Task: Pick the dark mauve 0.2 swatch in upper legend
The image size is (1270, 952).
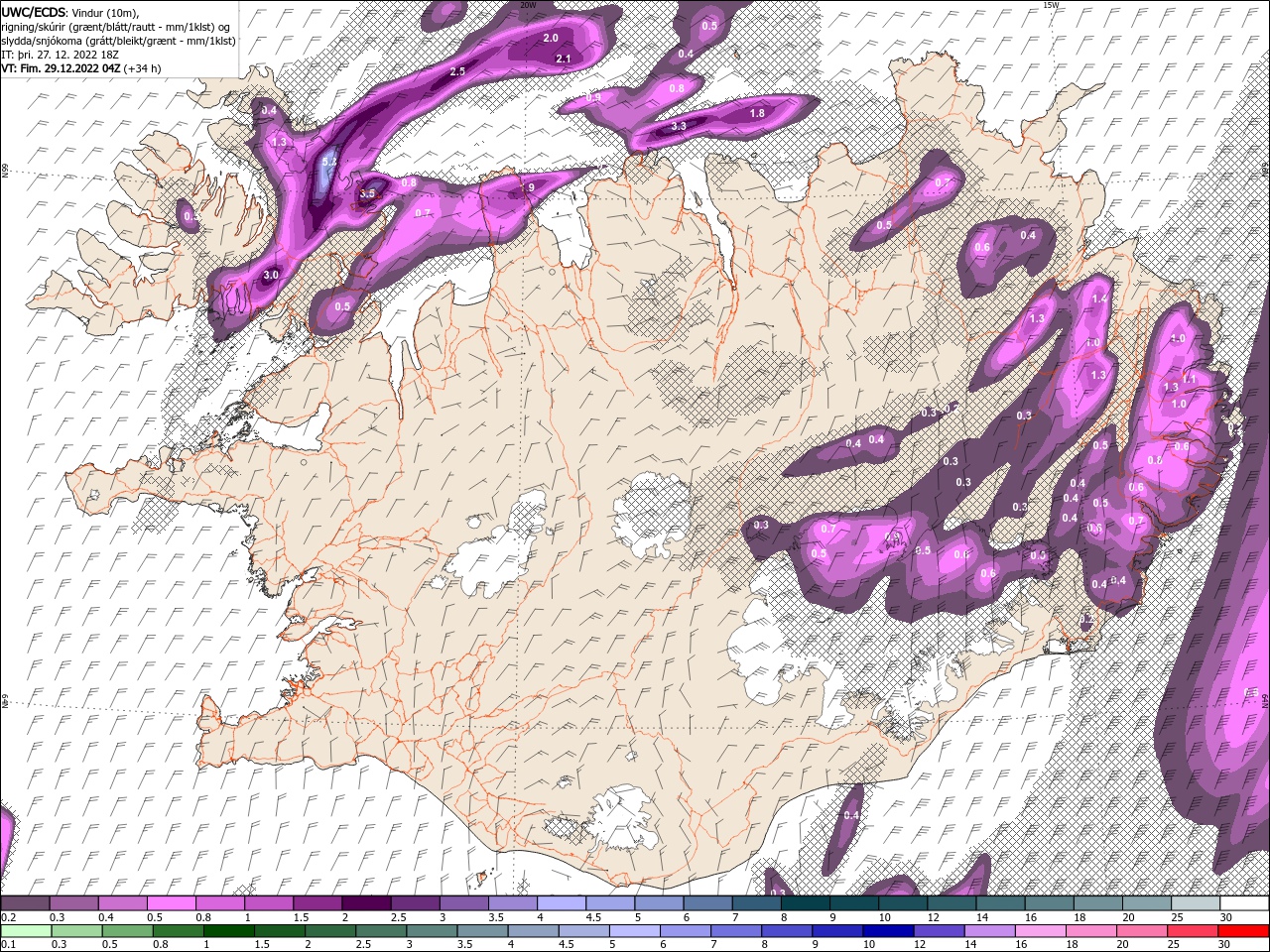Action: coord(25,903)
